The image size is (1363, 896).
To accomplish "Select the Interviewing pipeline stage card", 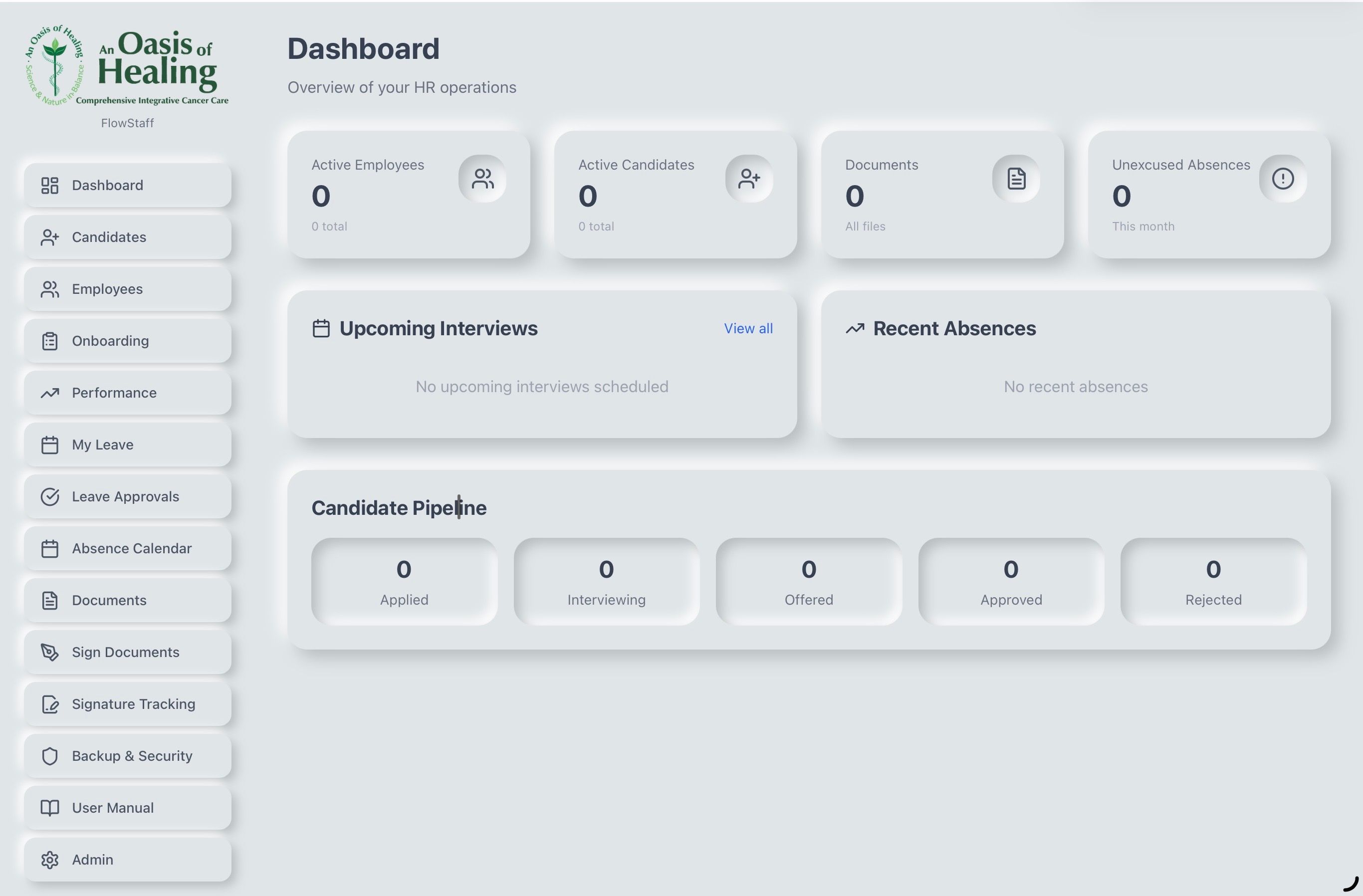I will click(x=607, y=582).
